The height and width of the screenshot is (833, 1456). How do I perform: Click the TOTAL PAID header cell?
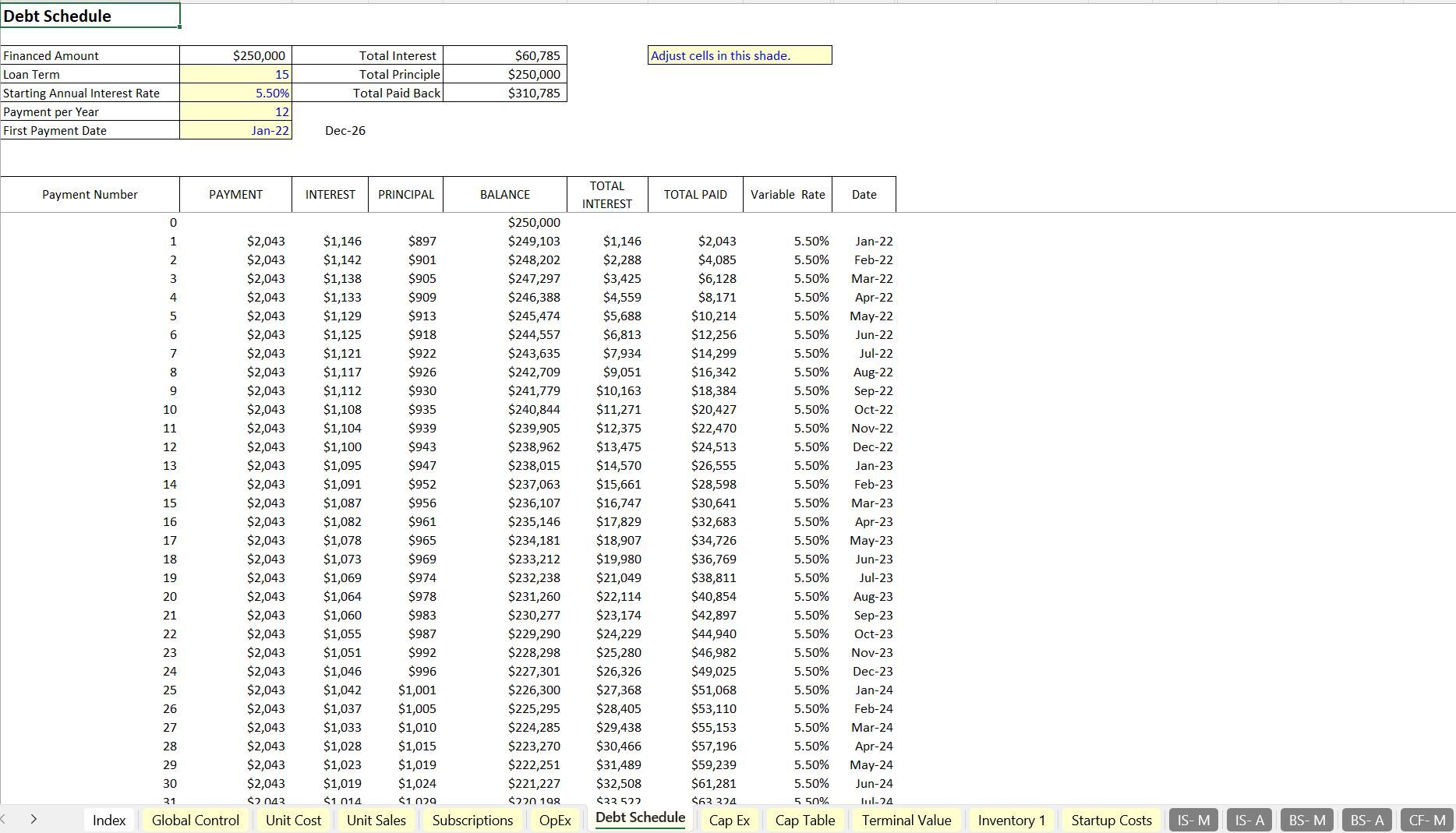695,194
